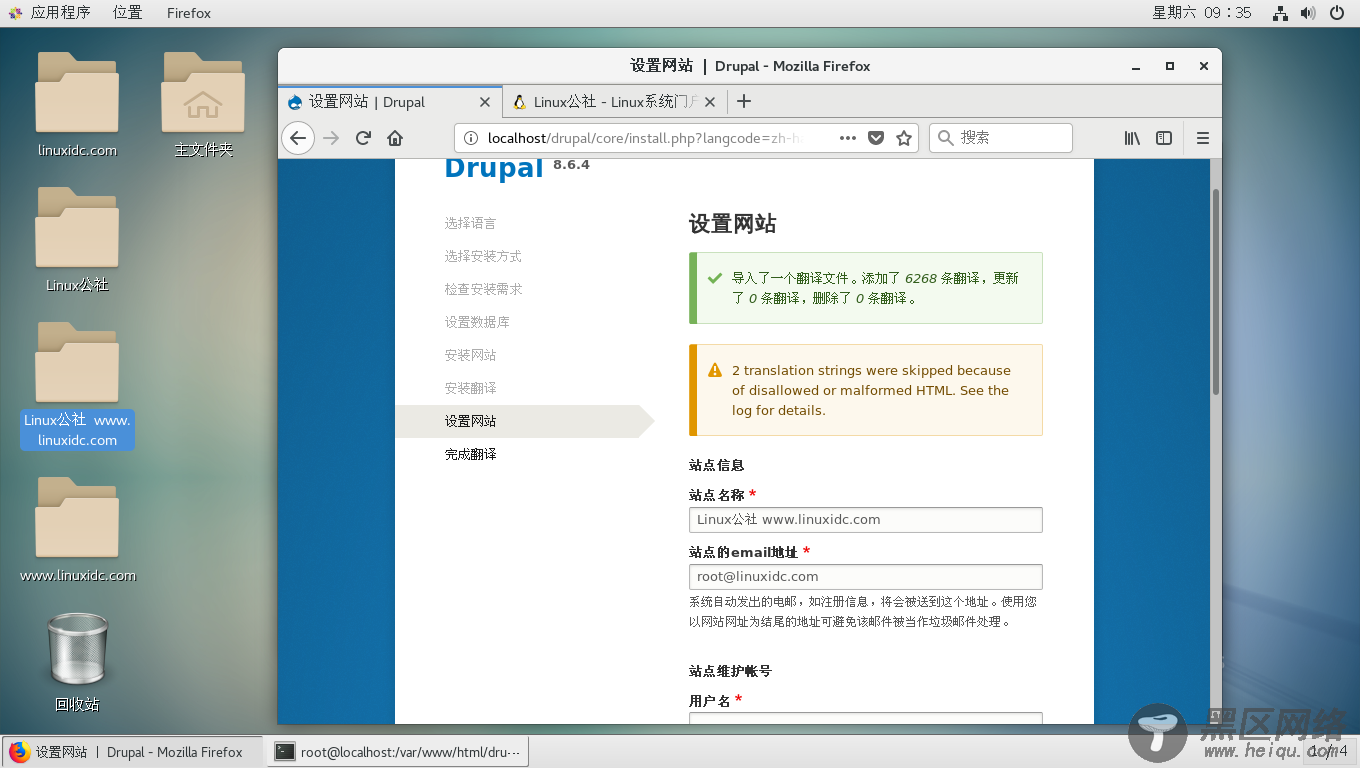Click the 站点的email地址 input field
This screenshot has height=768, width=1360.
coord(866,577)
